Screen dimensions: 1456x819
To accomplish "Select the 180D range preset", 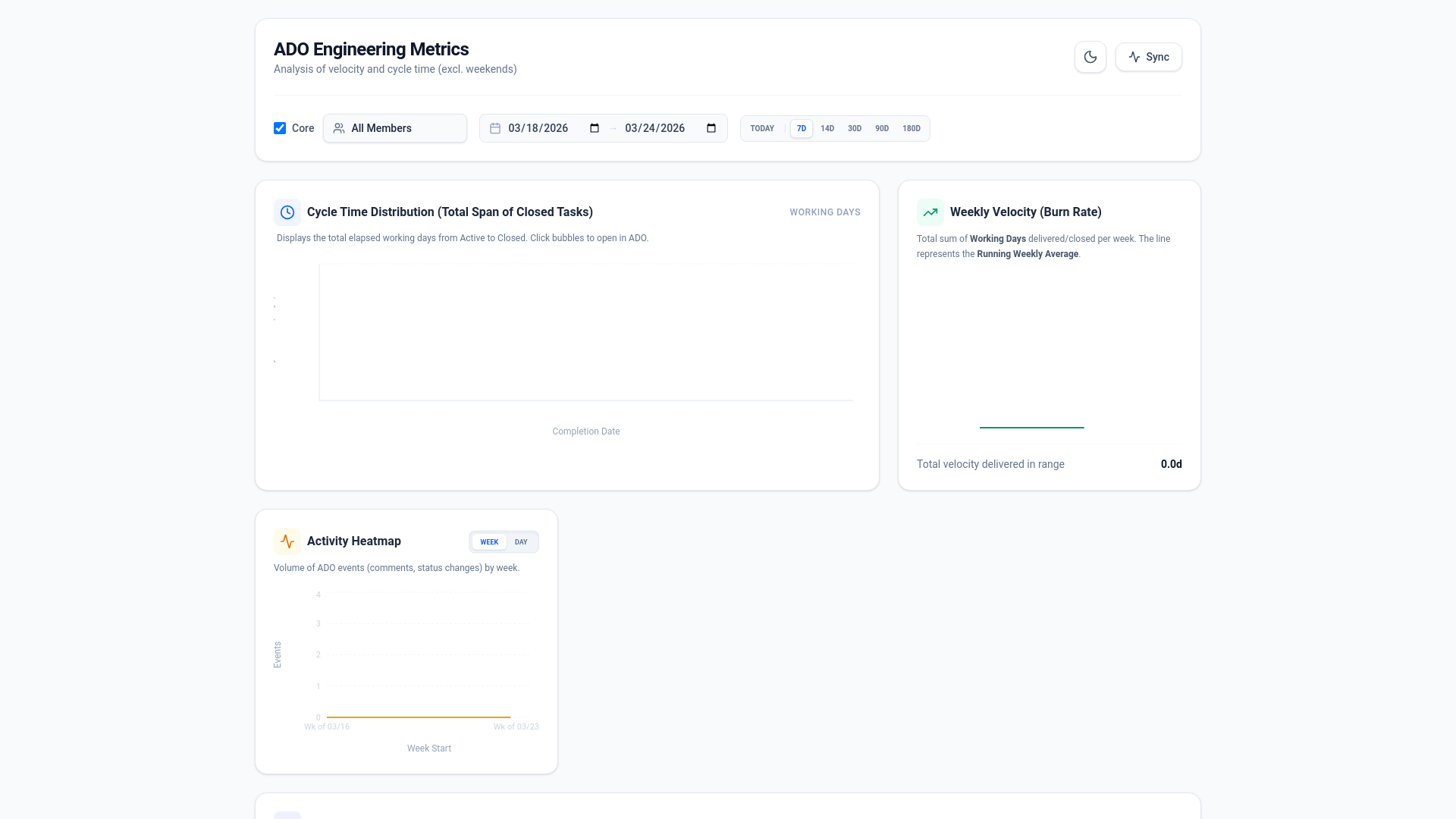I will coord(912,129).
